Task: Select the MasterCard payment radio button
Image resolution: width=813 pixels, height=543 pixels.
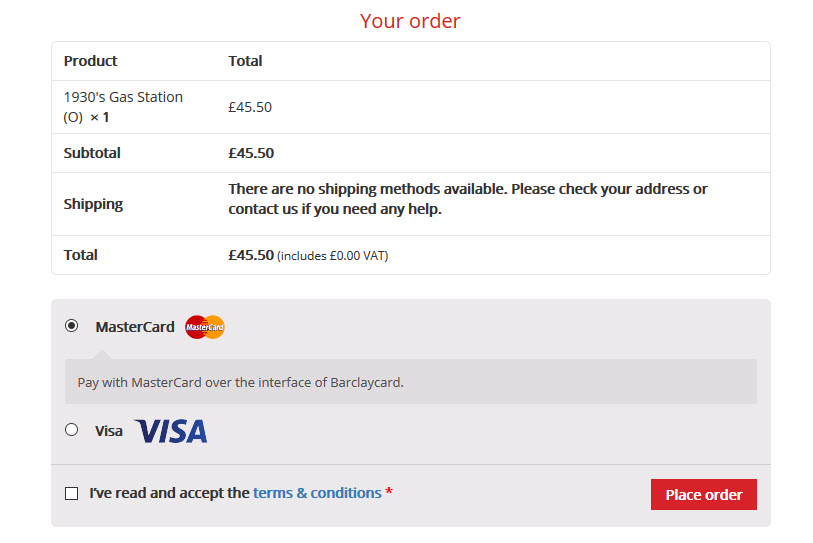Action: (x=72, y=326)
